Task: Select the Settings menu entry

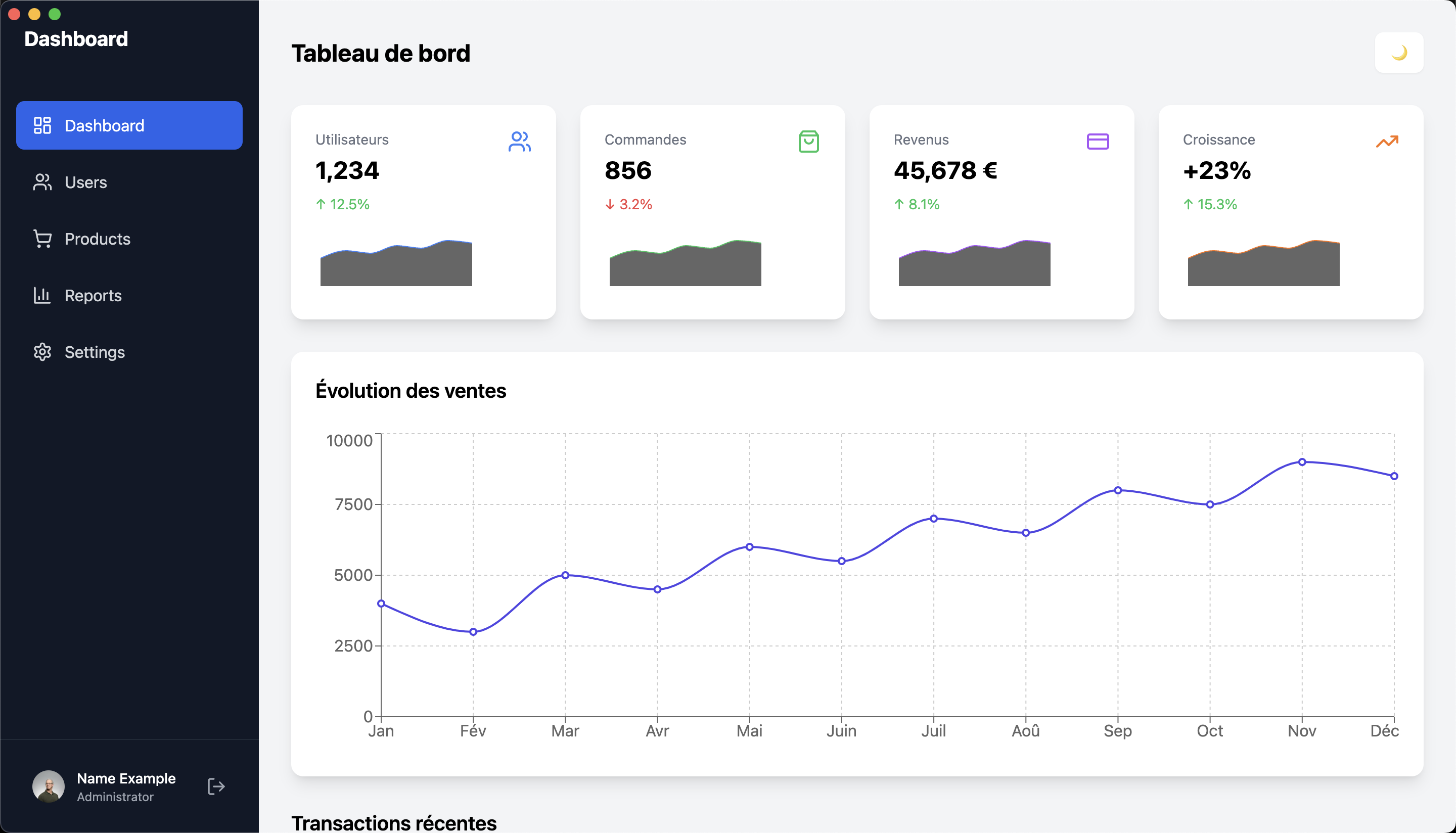Action: point(95,352)
